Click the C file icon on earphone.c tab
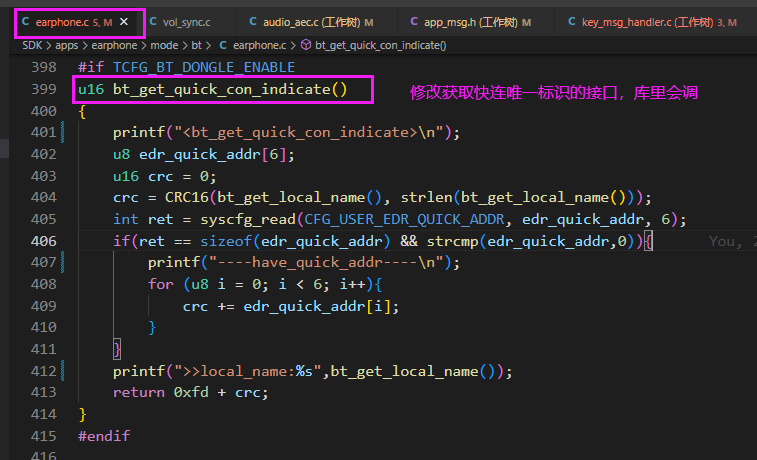 [26, 22]
